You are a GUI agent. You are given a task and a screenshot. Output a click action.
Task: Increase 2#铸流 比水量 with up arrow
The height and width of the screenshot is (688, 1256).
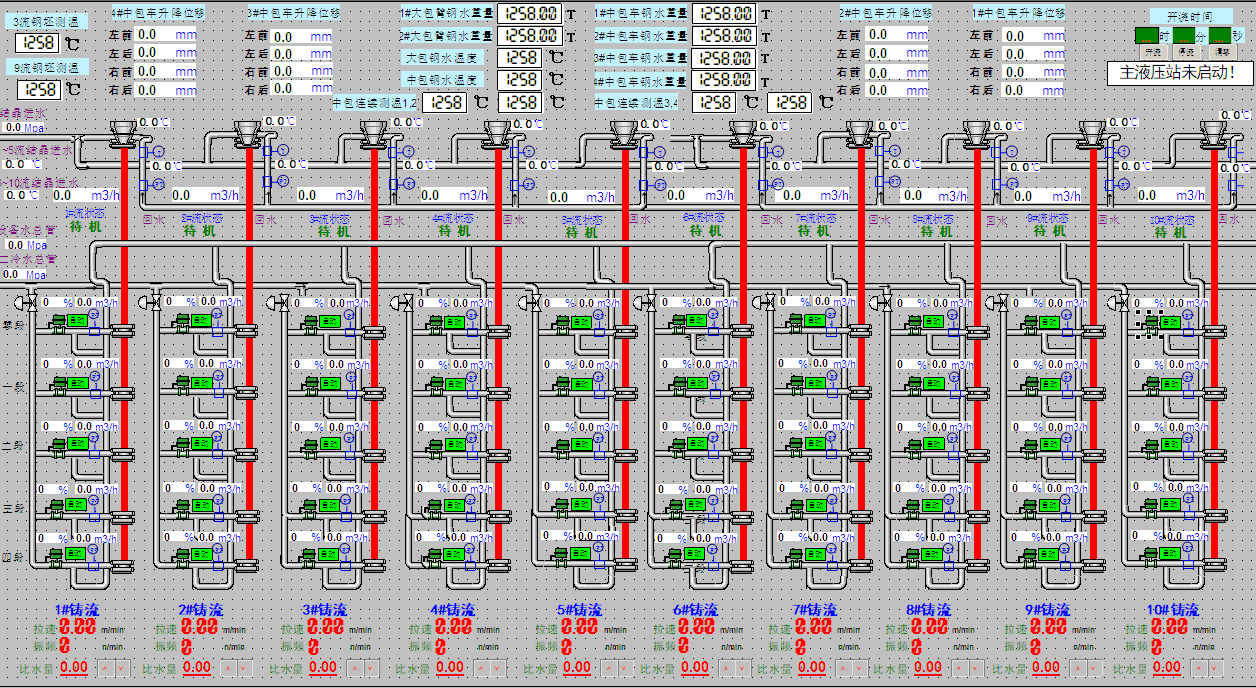[228, 667]
